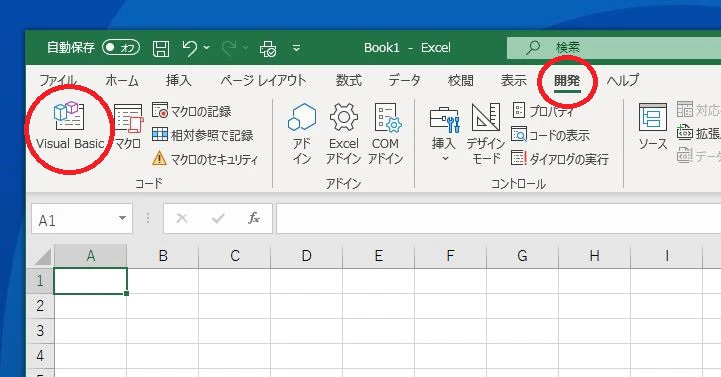Viewport: 721px width, 377px height.
Task: Select column C header
Action: 235,256
